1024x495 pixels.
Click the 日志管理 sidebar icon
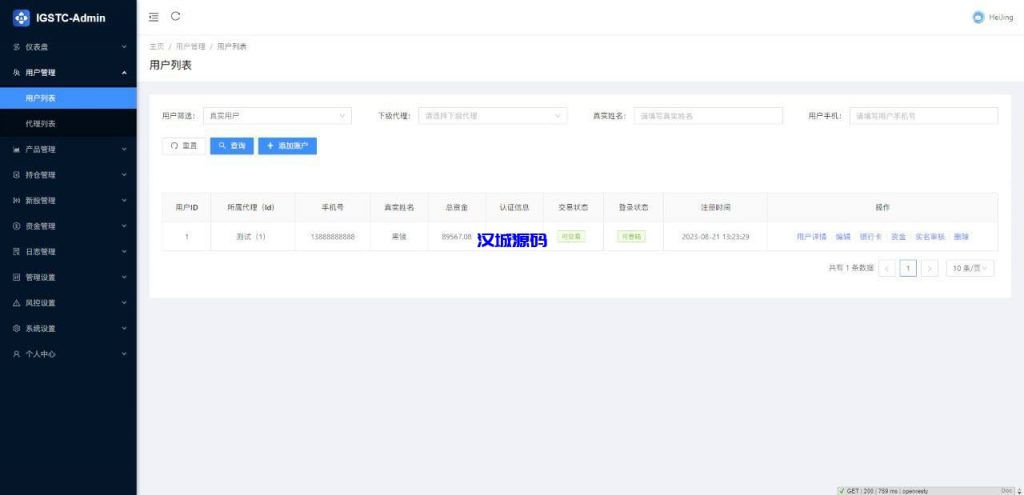pos(17,251)
